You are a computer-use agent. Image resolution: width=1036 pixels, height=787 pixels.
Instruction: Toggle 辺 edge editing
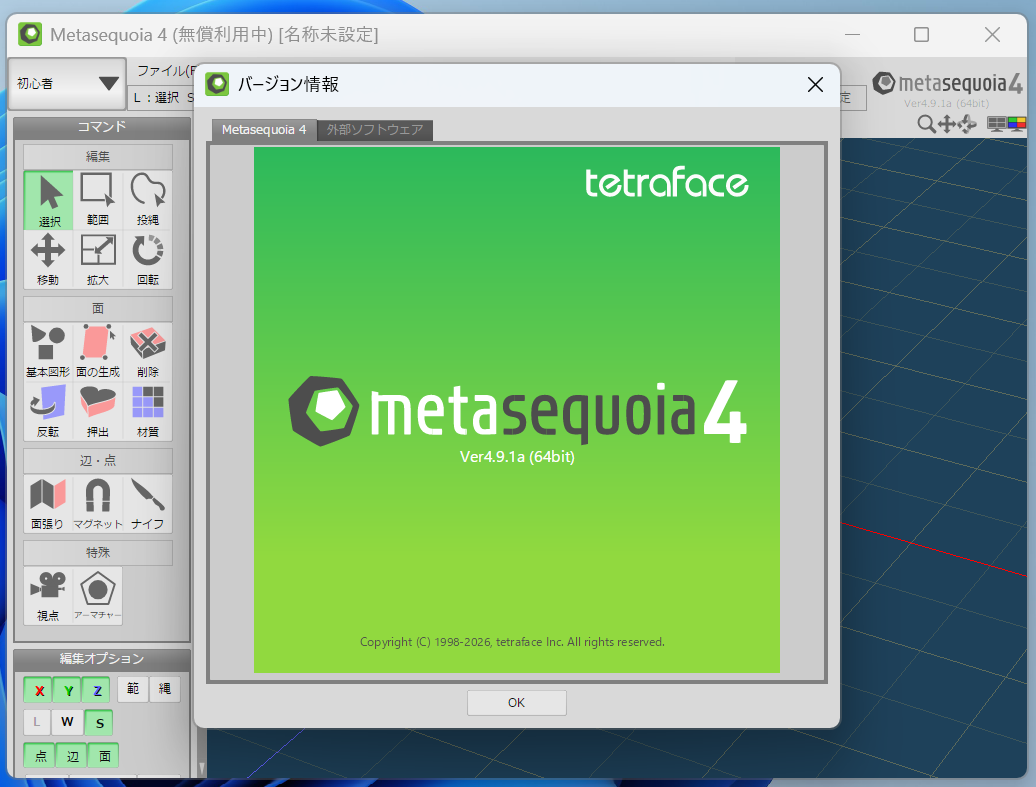click(72, 755)
